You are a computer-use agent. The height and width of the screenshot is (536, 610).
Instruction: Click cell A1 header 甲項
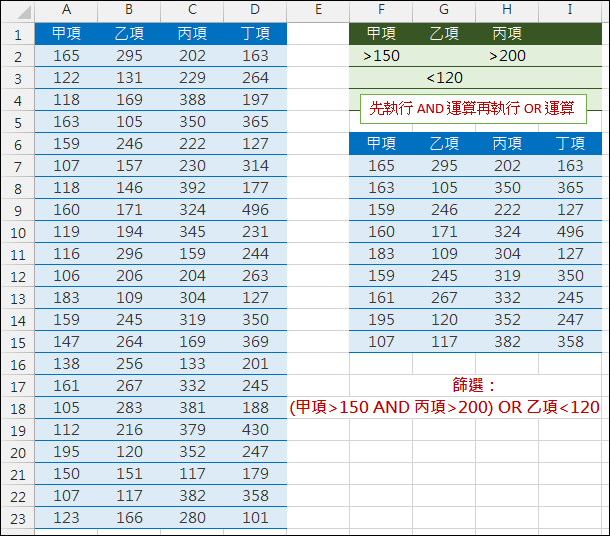(66, 34)
